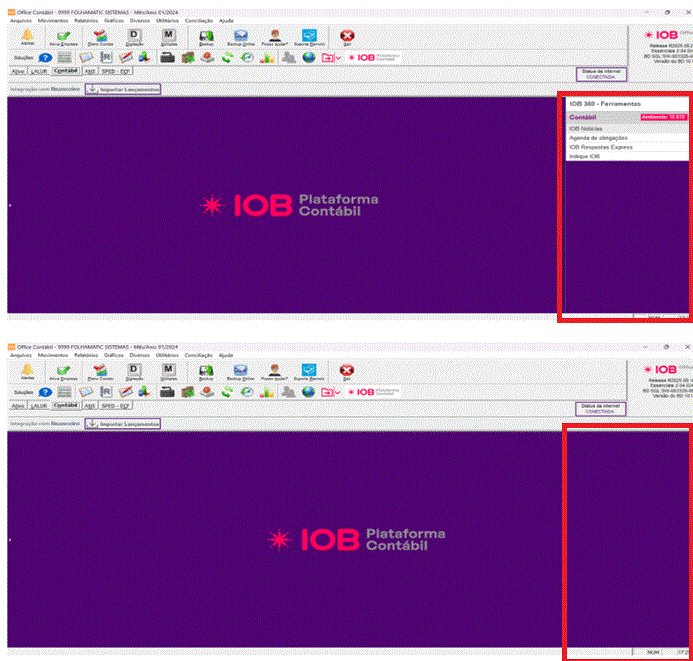Click Agenda de obrigações in IOB 360 panel
The width and height of the screenshot is (693, 661).
pyautogui.click(x=598, y=137)
